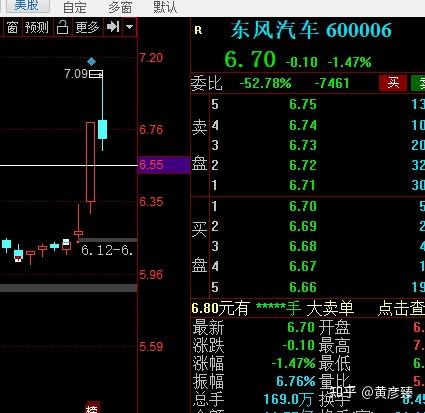Open the 预测 forecast tool

coord(37,27)
